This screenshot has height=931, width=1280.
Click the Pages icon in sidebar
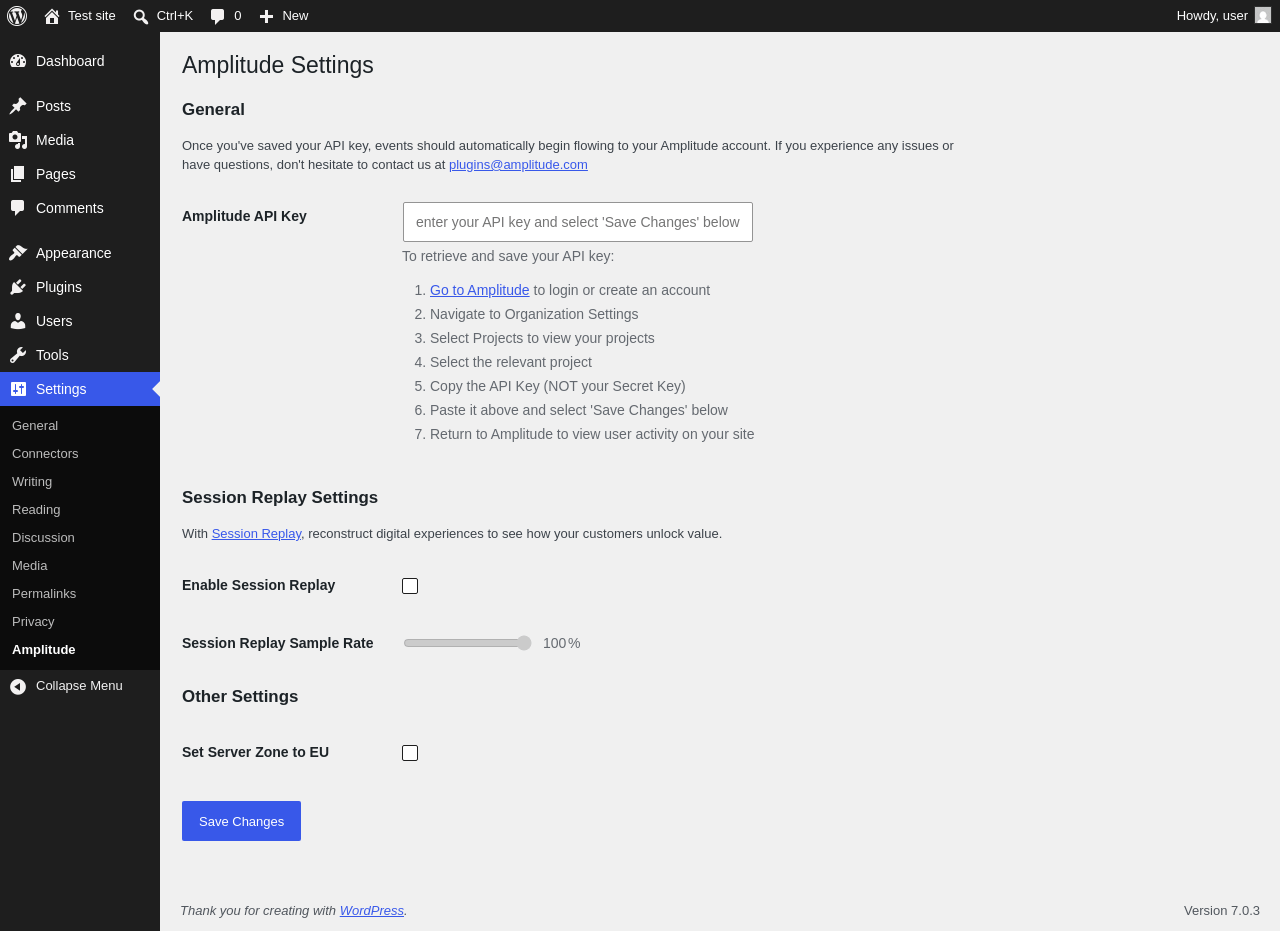click(x=18, y=174)
